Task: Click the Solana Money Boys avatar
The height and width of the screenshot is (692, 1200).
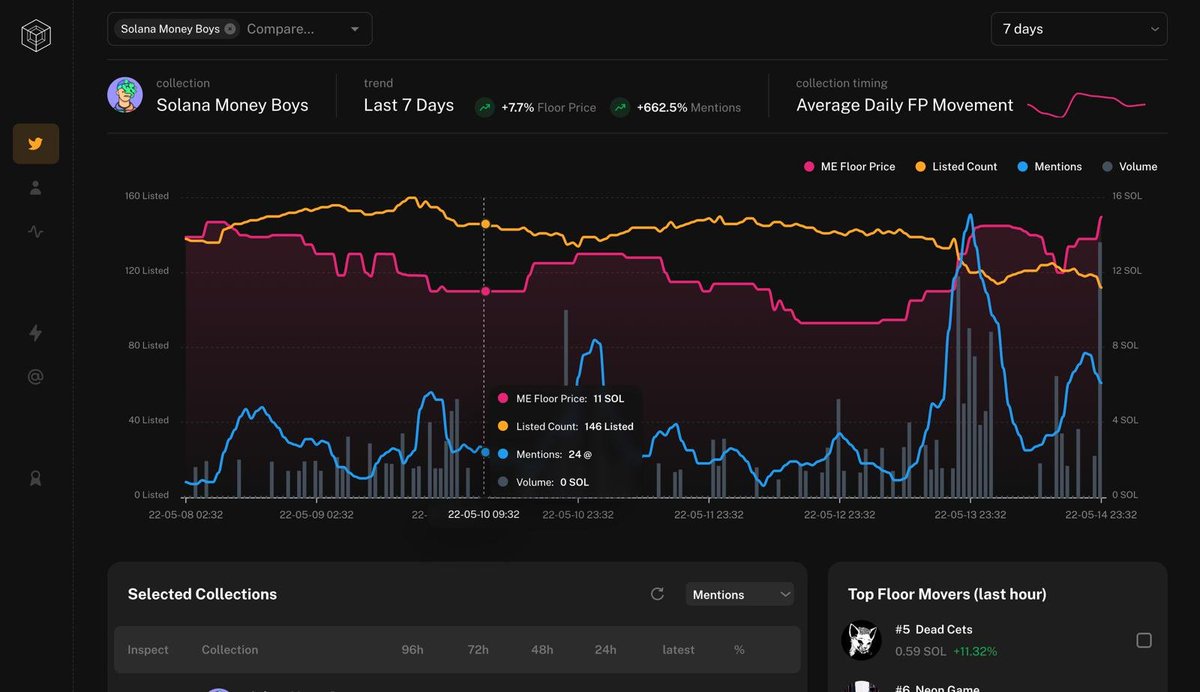Action: pos(125,95)
